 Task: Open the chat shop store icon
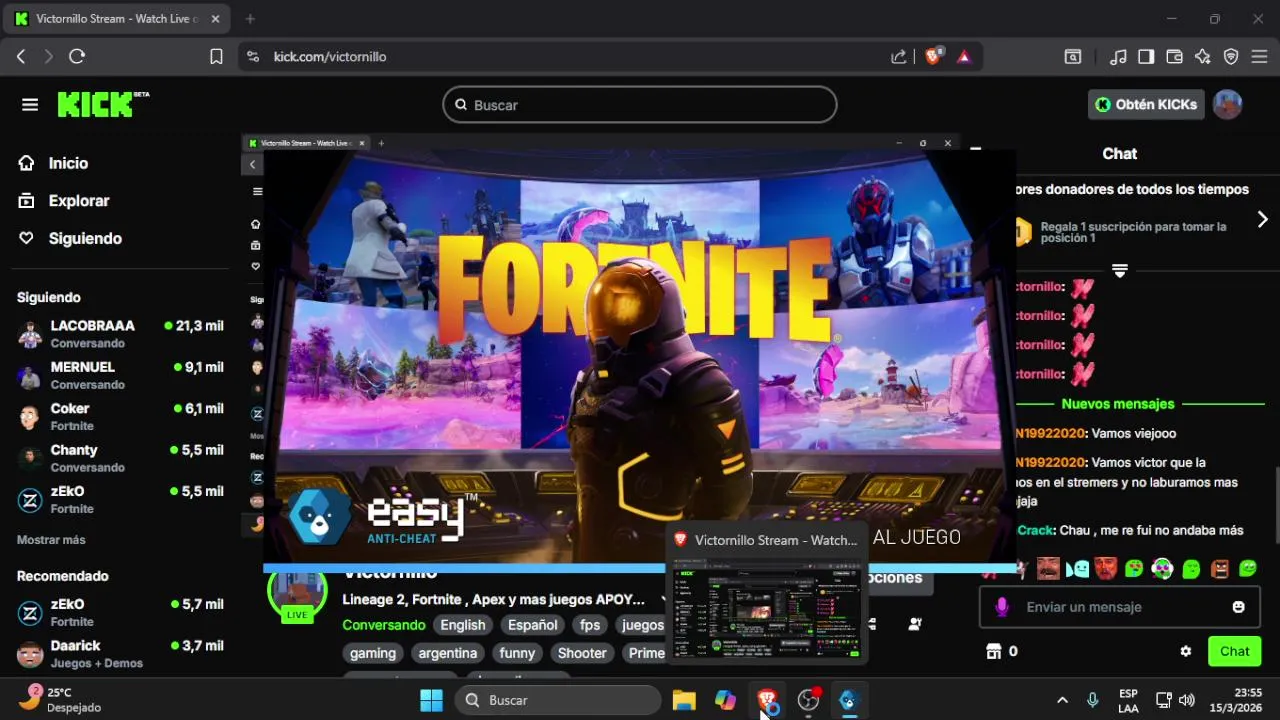994,651
